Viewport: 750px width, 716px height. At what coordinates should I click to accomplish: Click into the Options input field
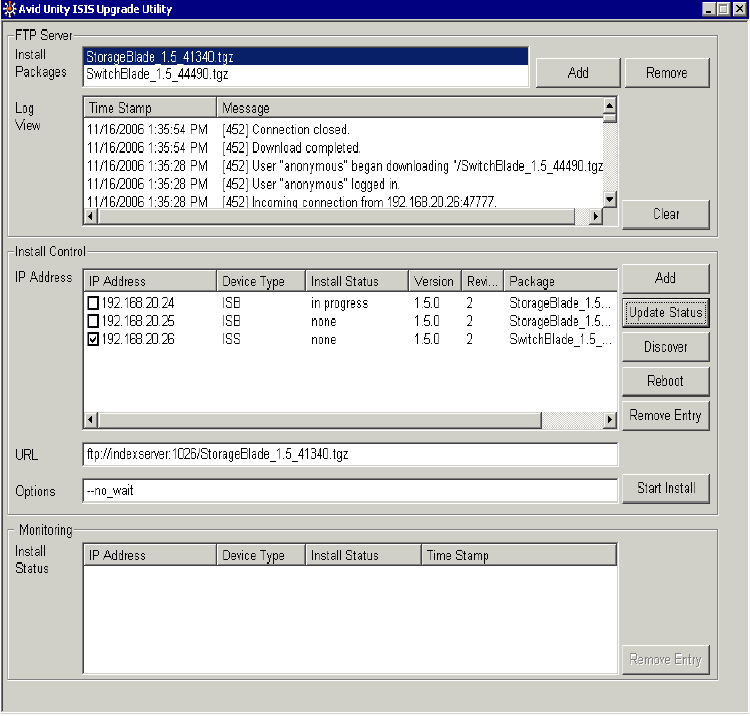click(350, 491)
